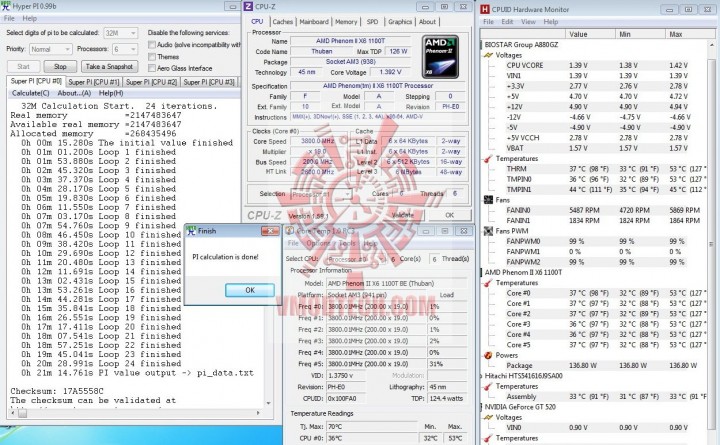Click the CPU-Z title bar icon
Screen dimensions: 720x445
pos(248,6)
